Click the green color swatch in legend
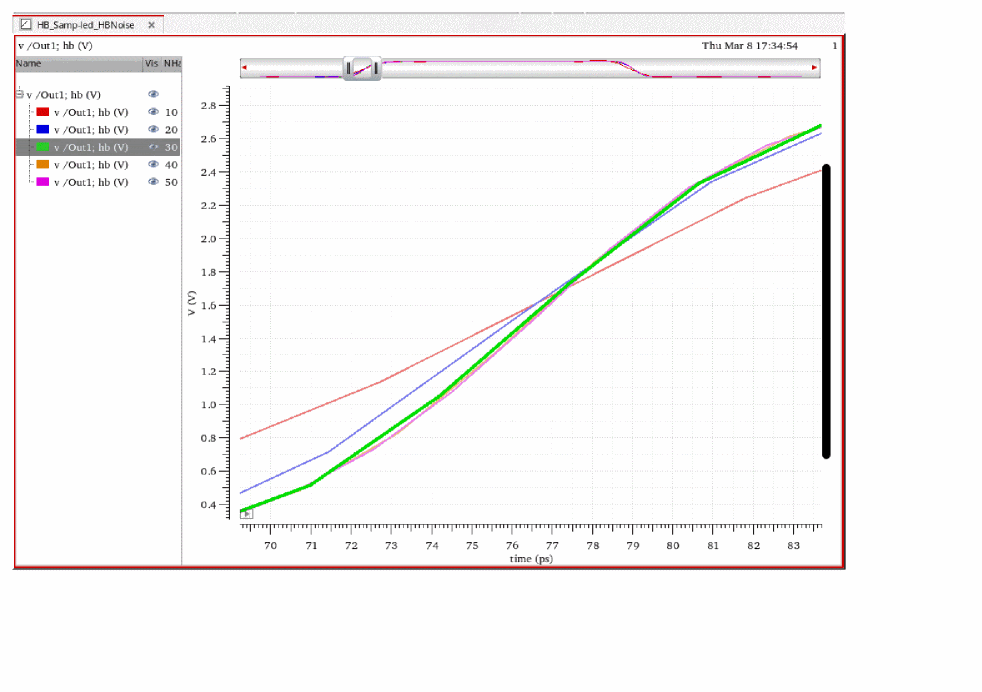This screenshot has height=692, width=982. click(43, 147)
